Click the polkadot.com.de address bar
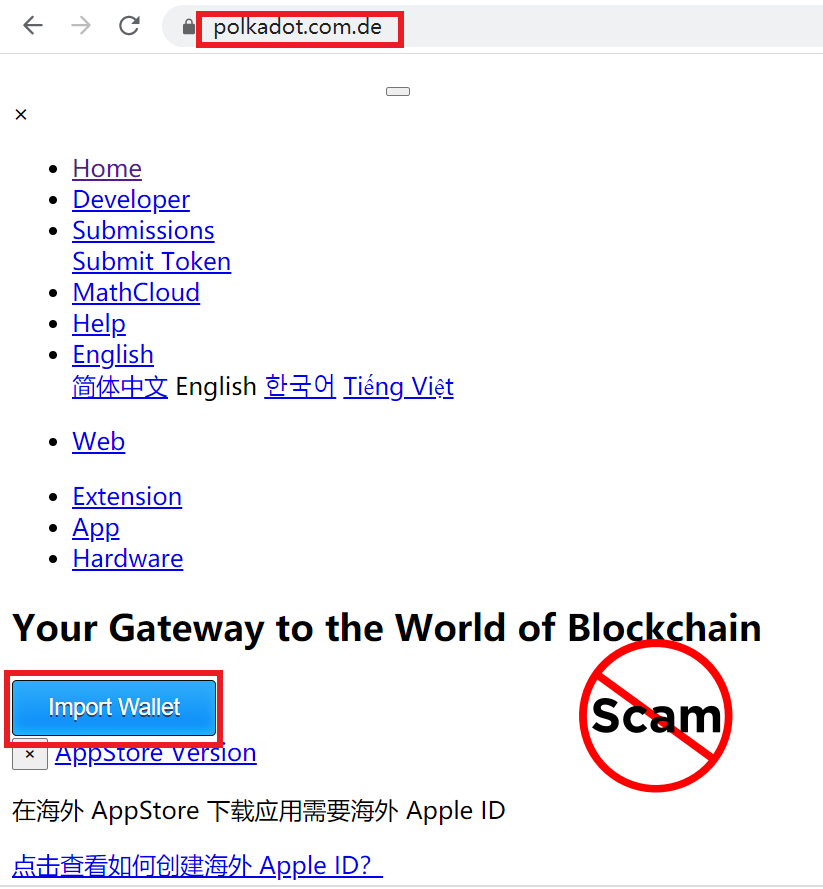 (x=298, y=27)
